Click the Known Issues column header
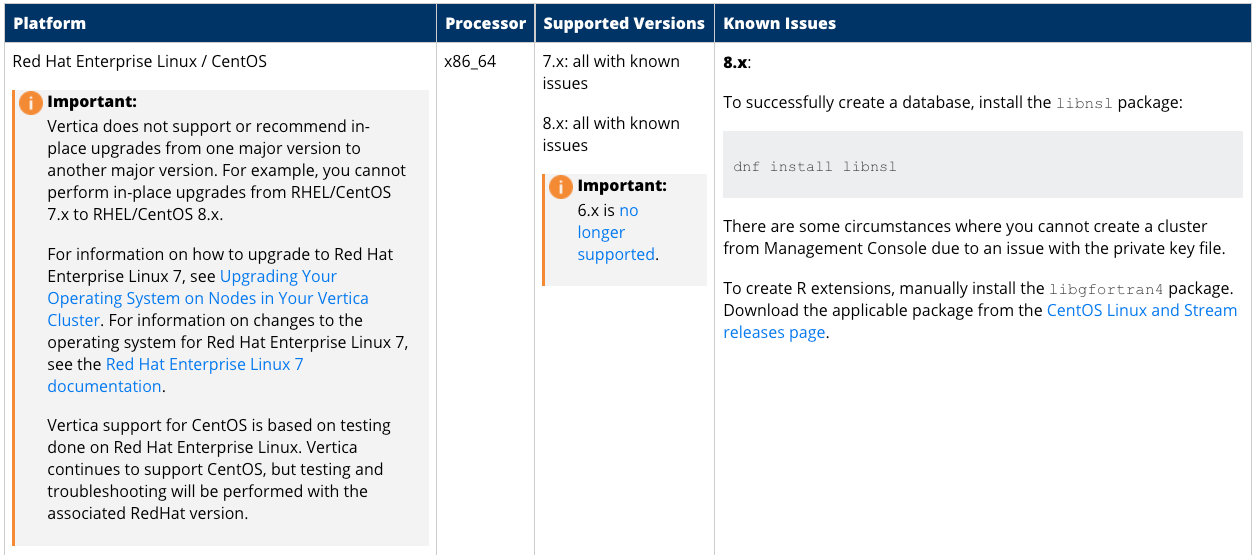The image size is (1253, 555). (x=779, y=23)
